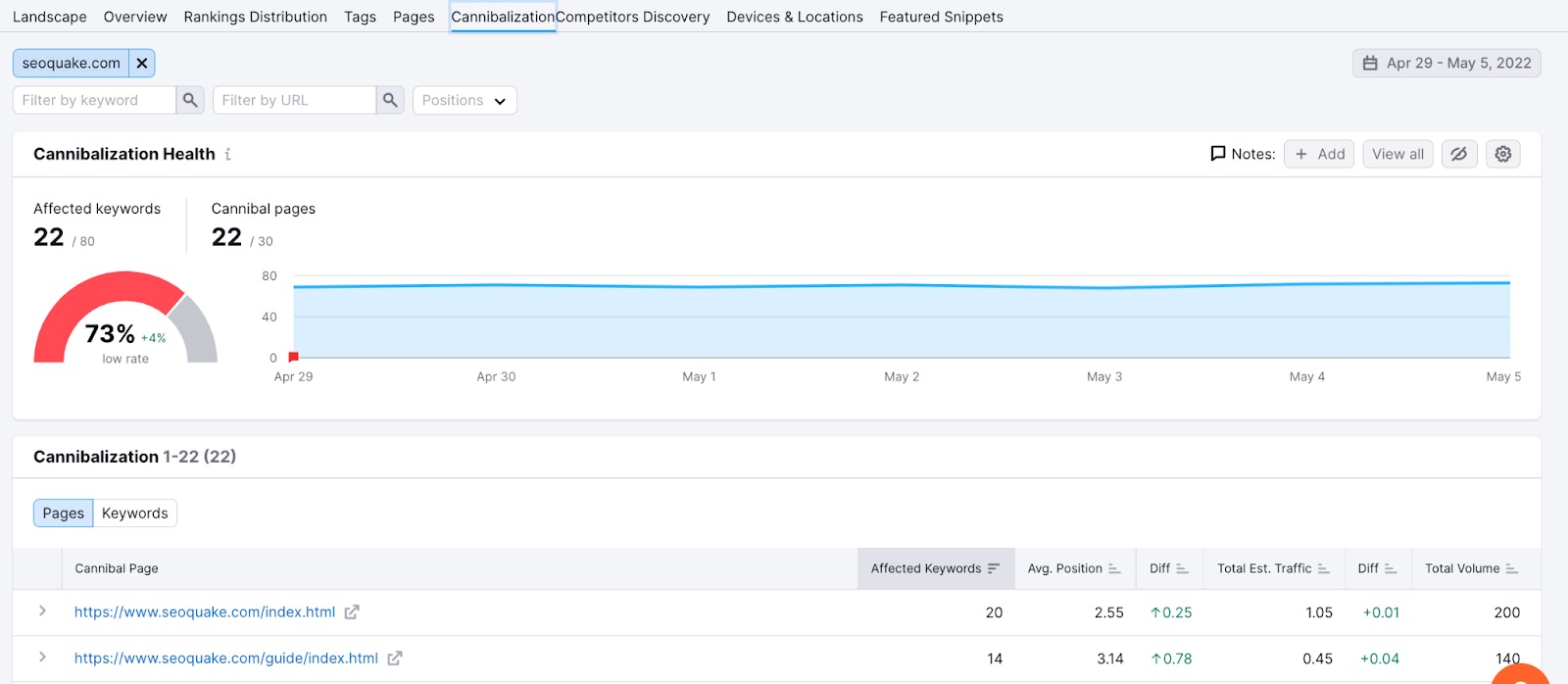Click the keyword filter search magnifier icon

tap(190, 100)
